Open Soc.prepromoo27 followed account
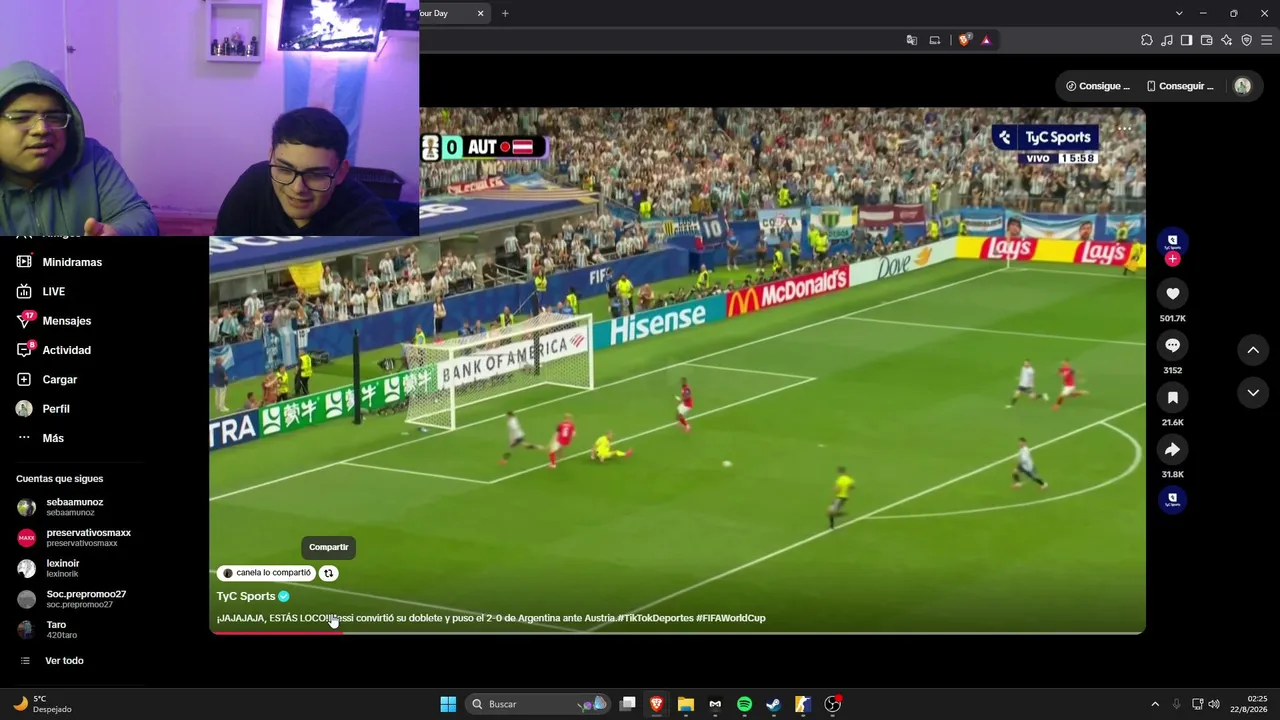Image resolution: width=1280 pixels, height=720 pixels. pyautogui.click(x=71, y=599)
